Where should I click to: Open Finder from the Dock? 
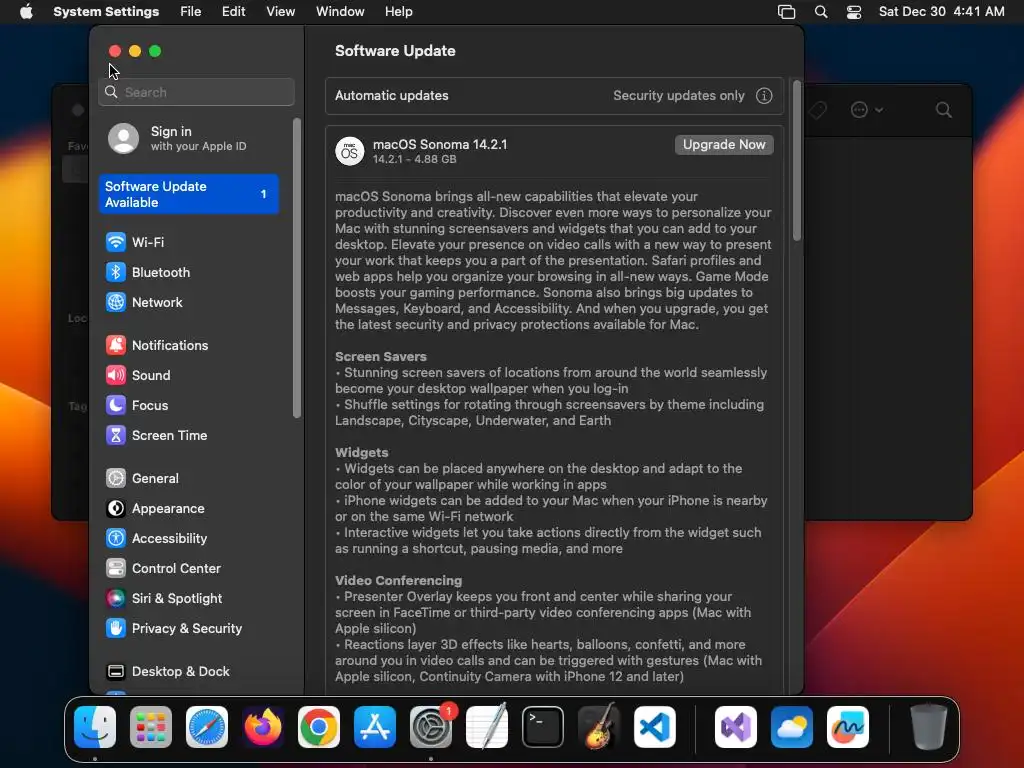pos(95,727)
